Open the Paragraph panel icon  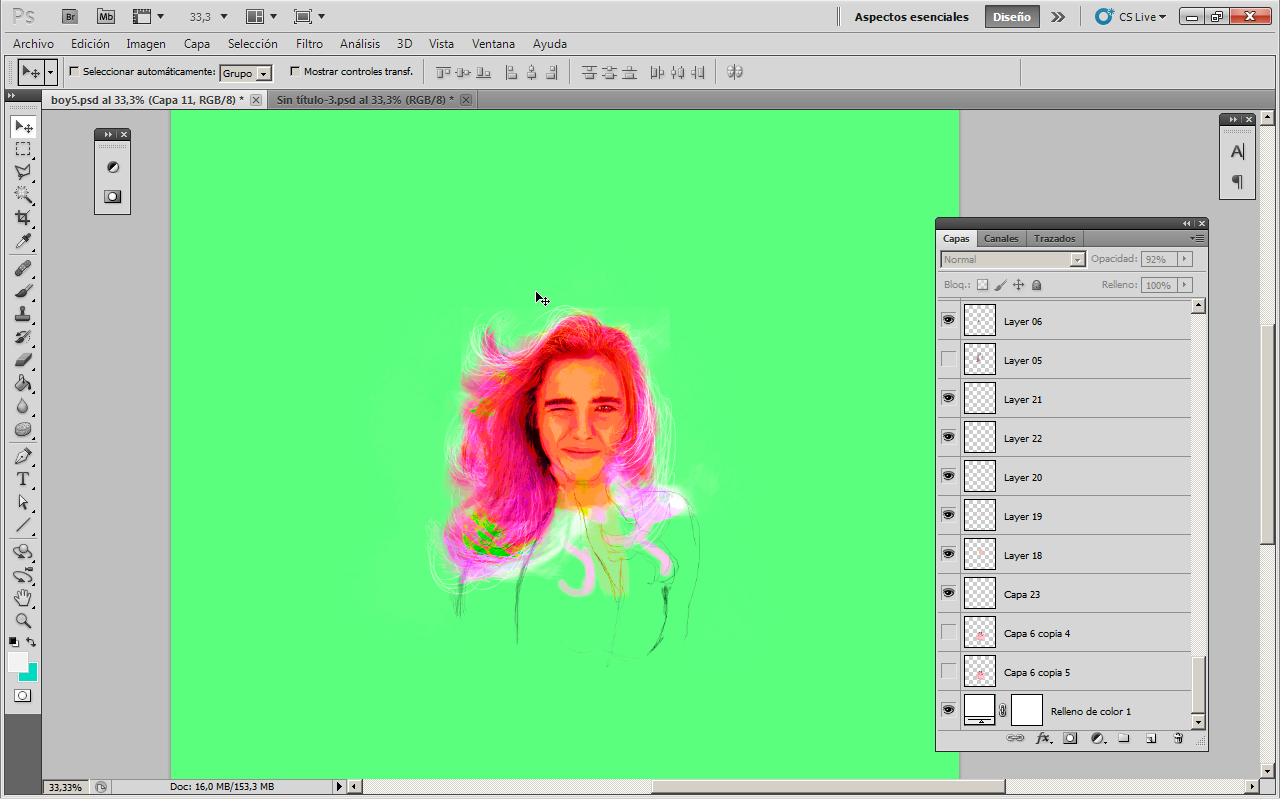click(1237, 182)
